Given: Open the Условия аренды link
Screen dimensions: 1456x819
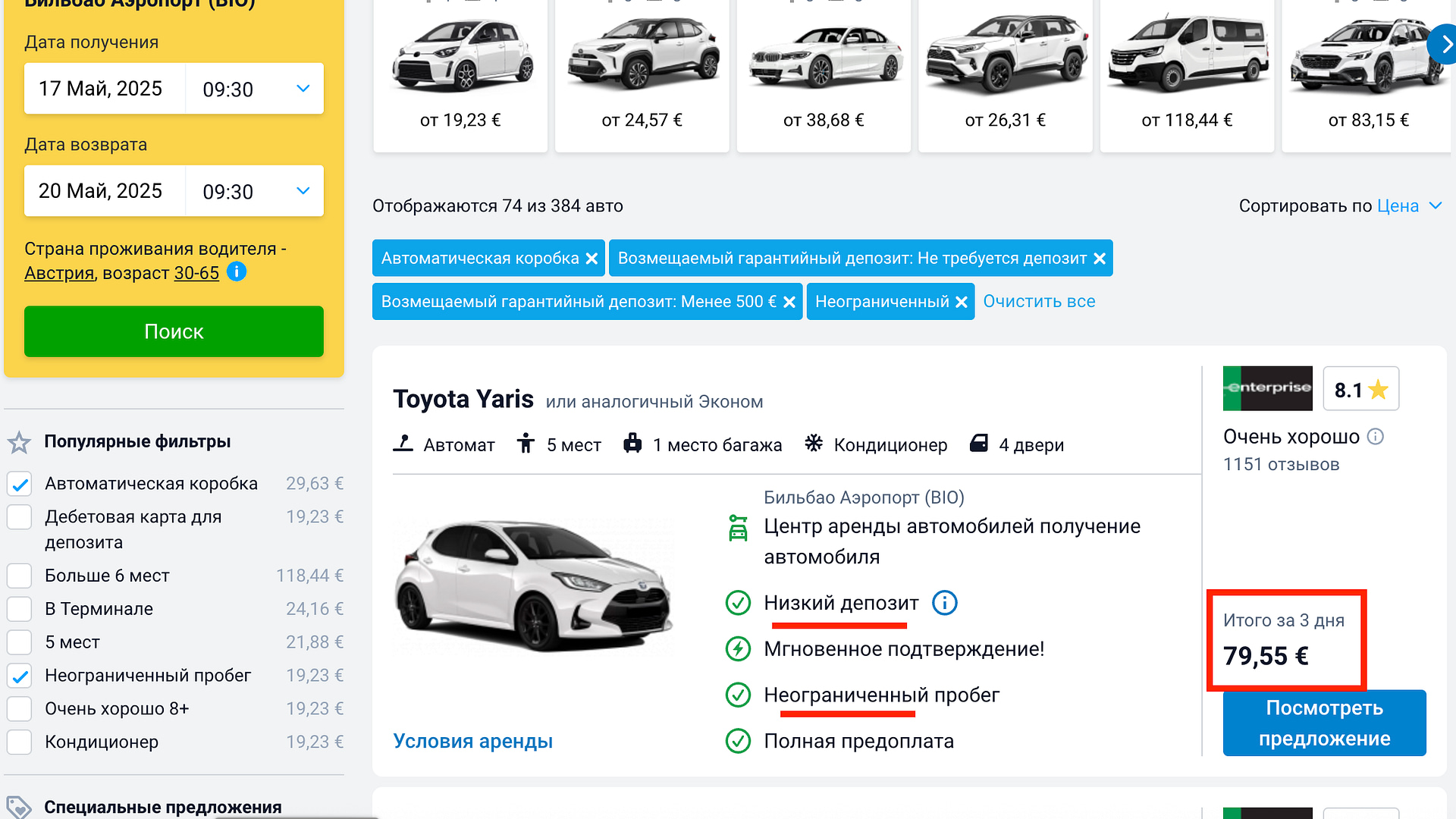Looking at the screenshot, I should click(472, 742).
